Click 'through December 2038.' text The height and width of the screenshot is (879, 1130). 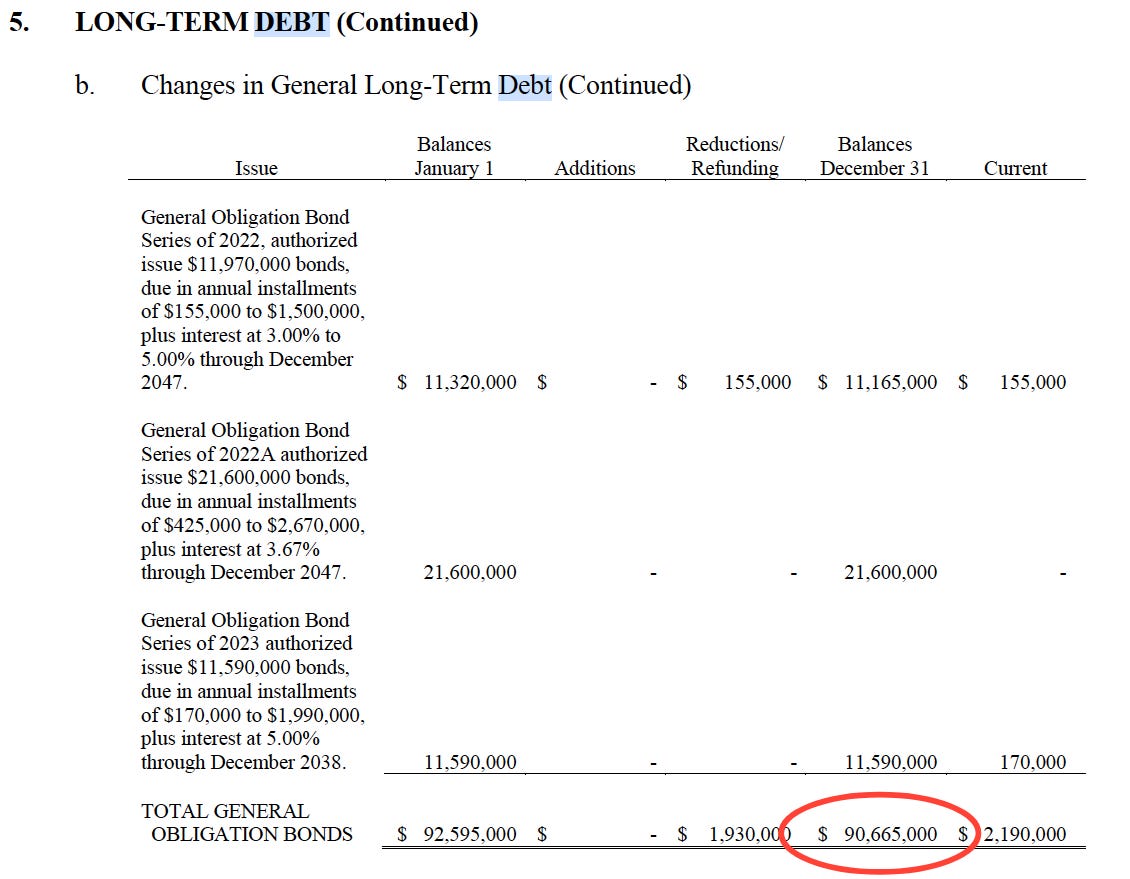244,762
